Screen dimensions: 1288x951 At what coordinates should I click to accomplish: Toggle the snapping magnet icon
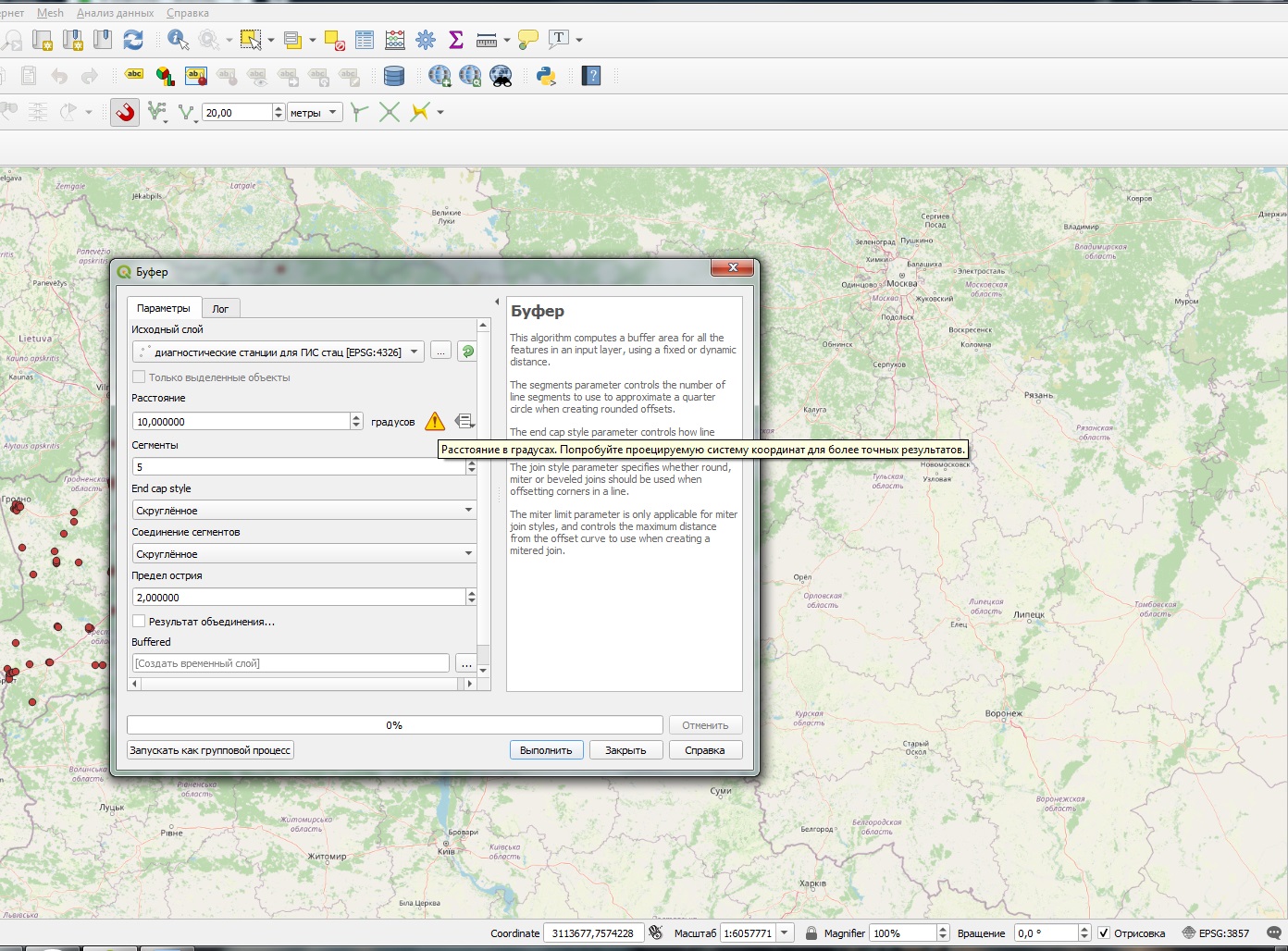coord(125,113)
